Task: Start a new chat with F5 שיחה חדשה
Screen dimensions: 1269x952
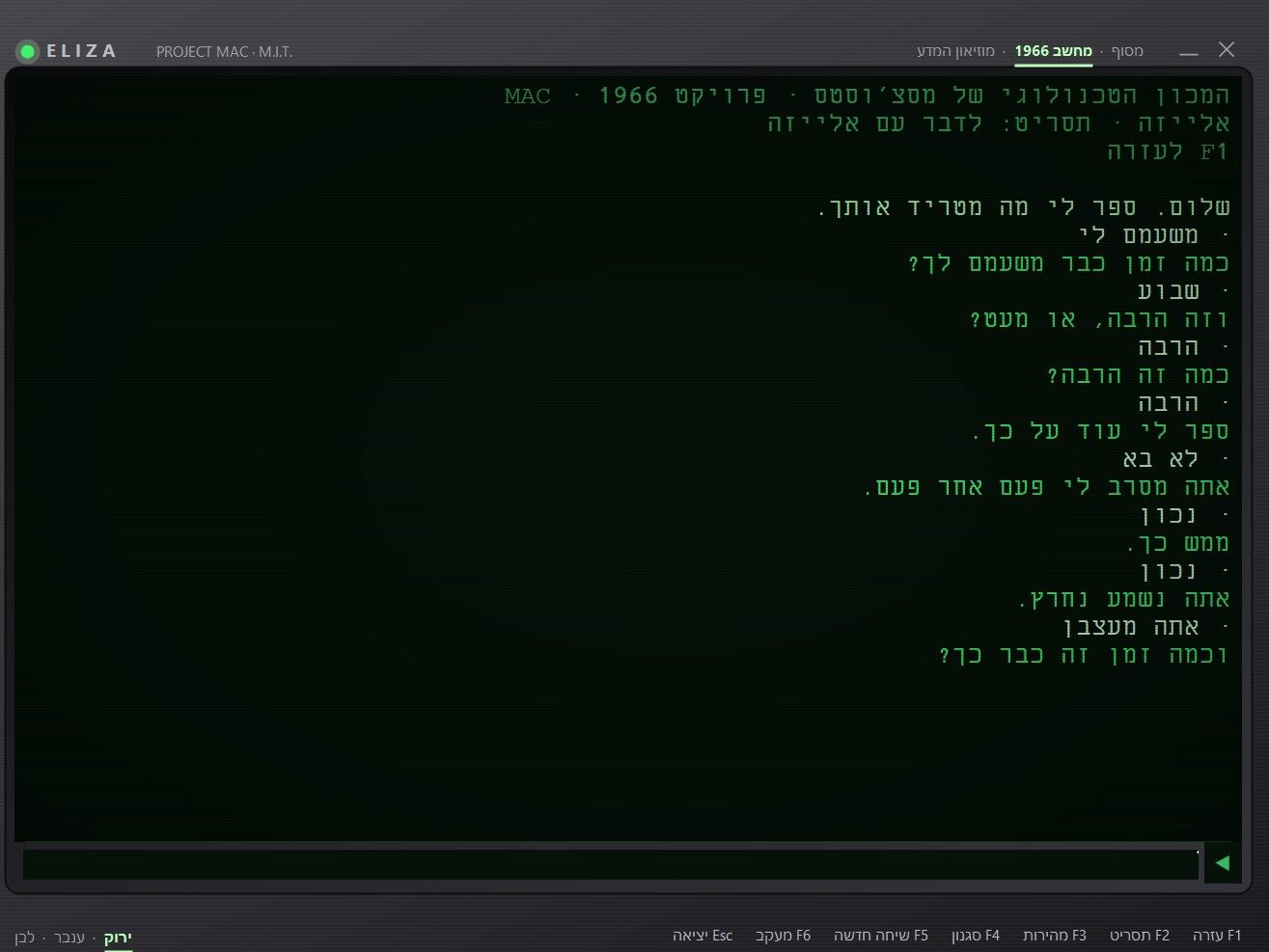Action: coord(881,936)
